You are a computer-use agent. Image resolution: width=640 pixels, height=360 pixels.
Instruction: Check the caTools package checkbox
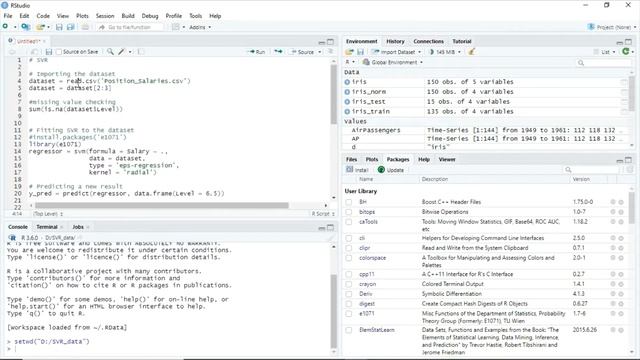pos(349,222)
